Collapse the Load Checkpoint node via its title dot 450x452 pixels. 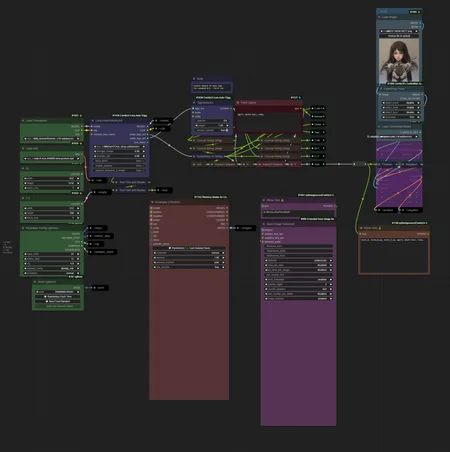click(23, 121)
